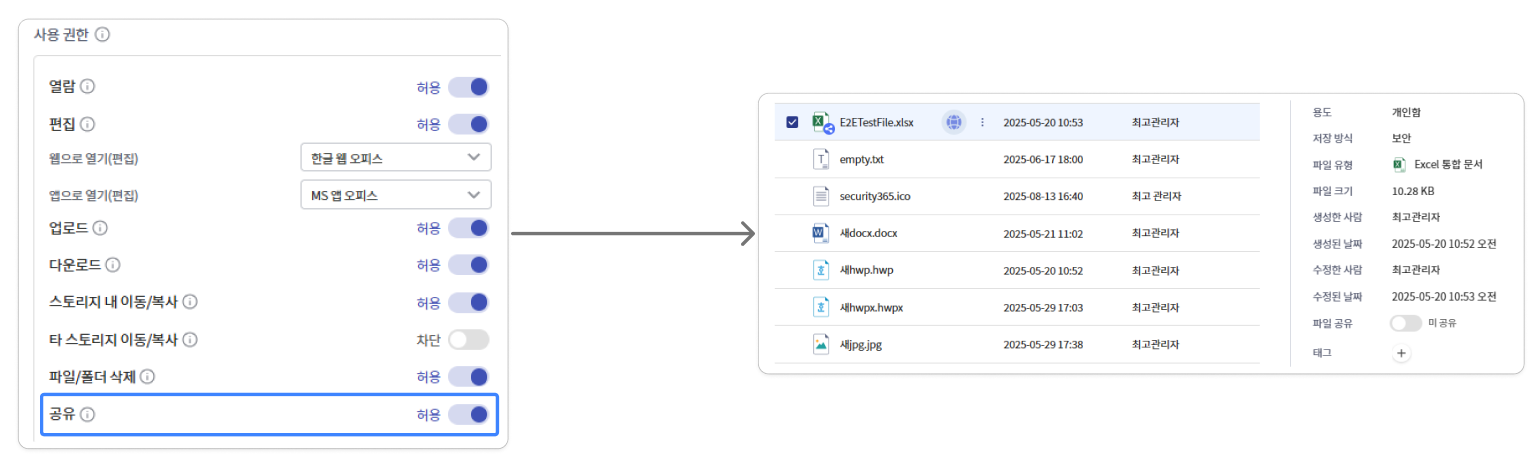Toggle off the 공유 permission switch

[x=468, y=414]
